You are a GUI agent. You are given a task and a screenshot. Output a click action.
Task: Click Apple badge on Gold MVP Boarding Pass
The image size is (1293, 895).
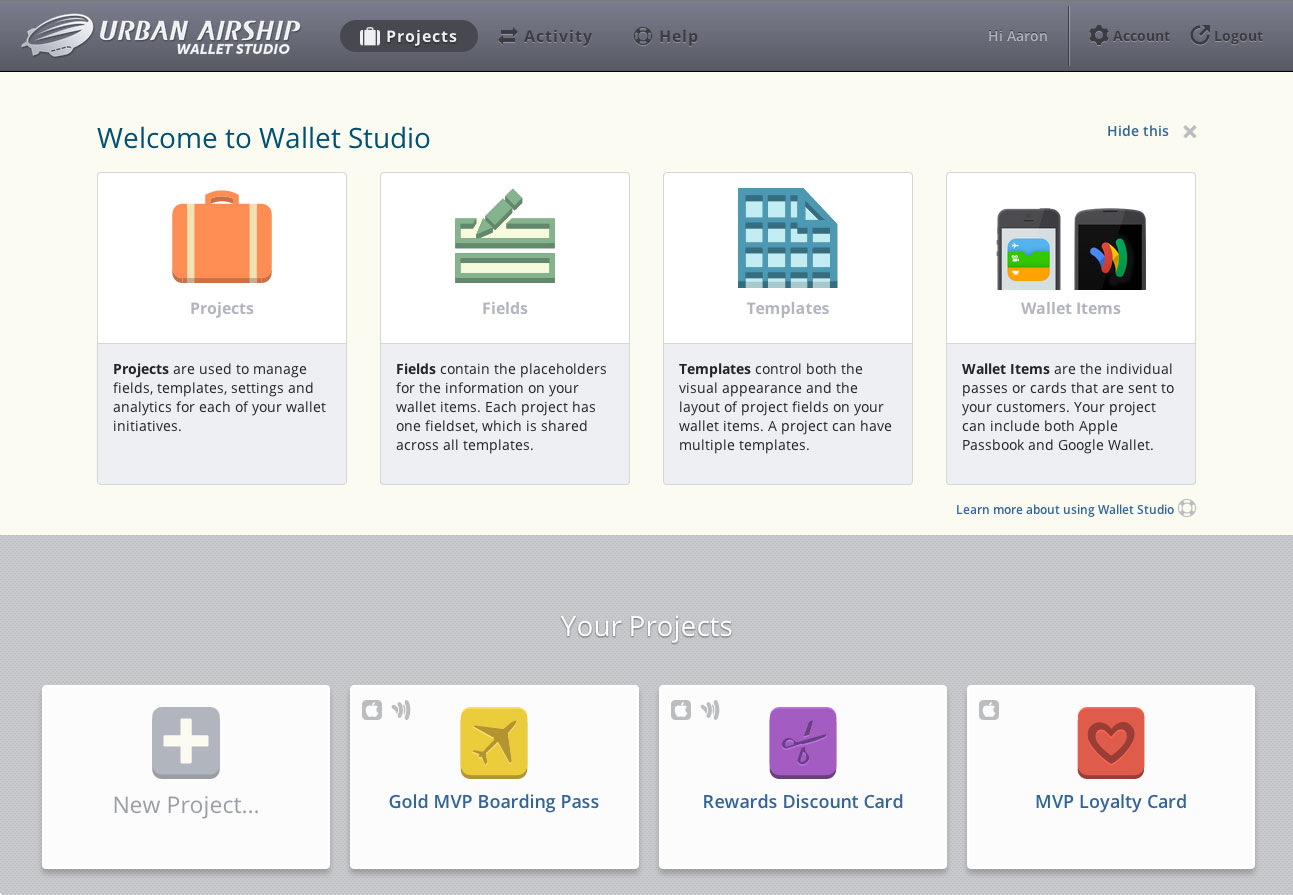[372, 710]
